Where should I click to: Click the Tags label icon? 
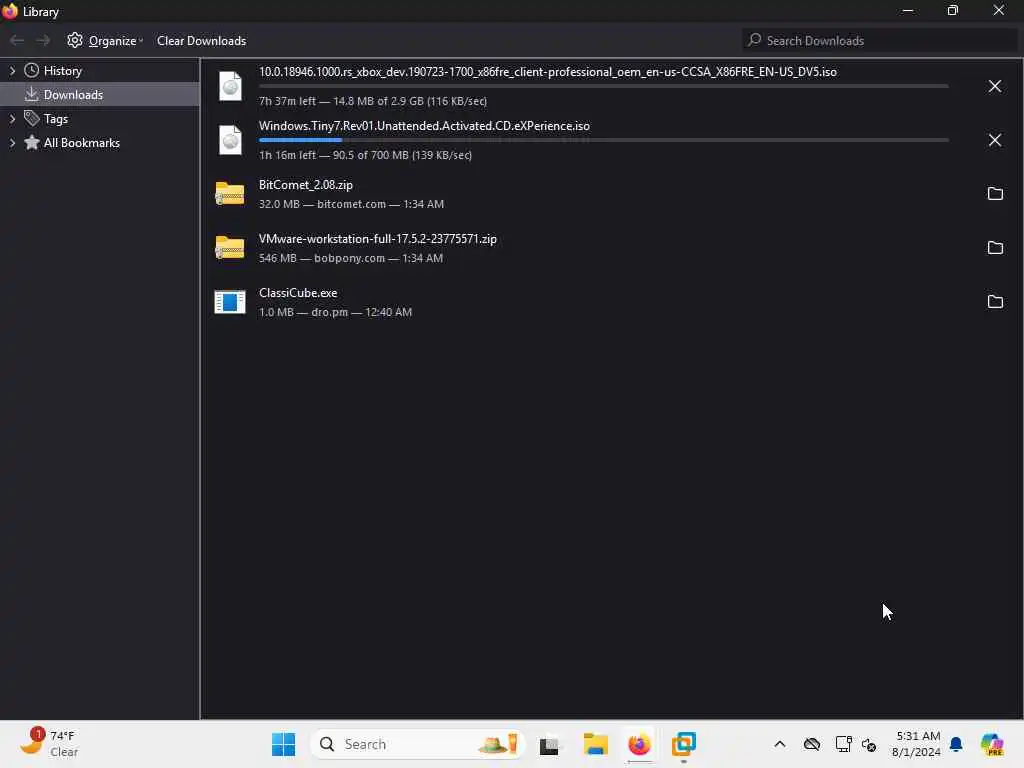pos(31,118)
